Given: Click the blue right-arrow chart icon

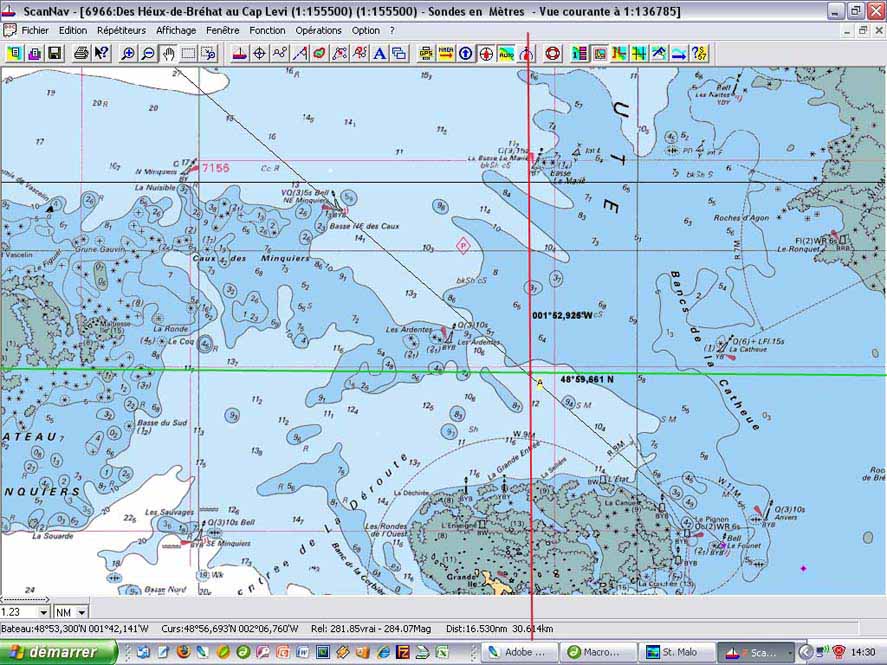Looking at the screenshot, I should point(679,54).
